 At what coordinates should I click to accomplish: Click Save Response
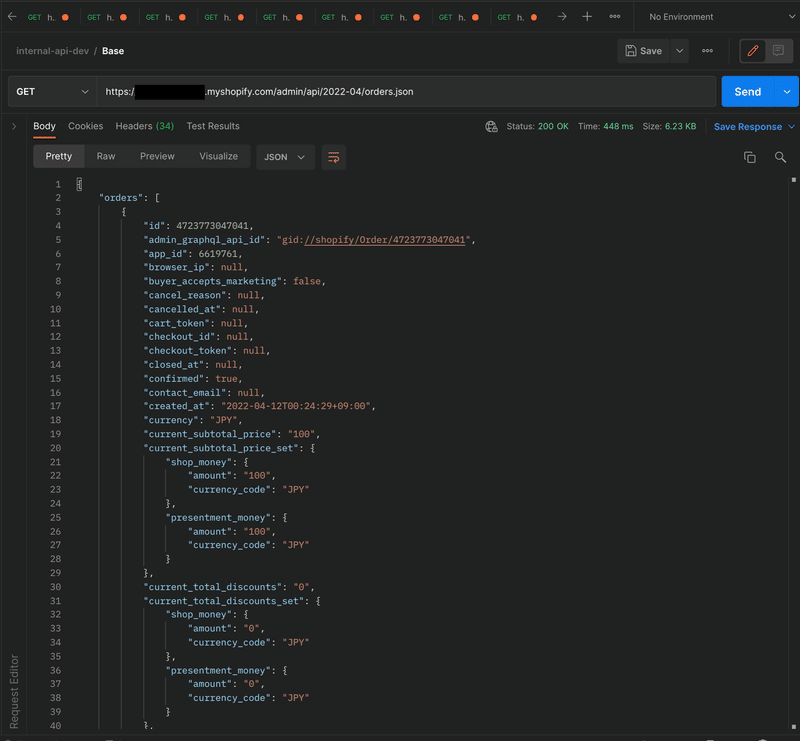[x=747, y=127]
